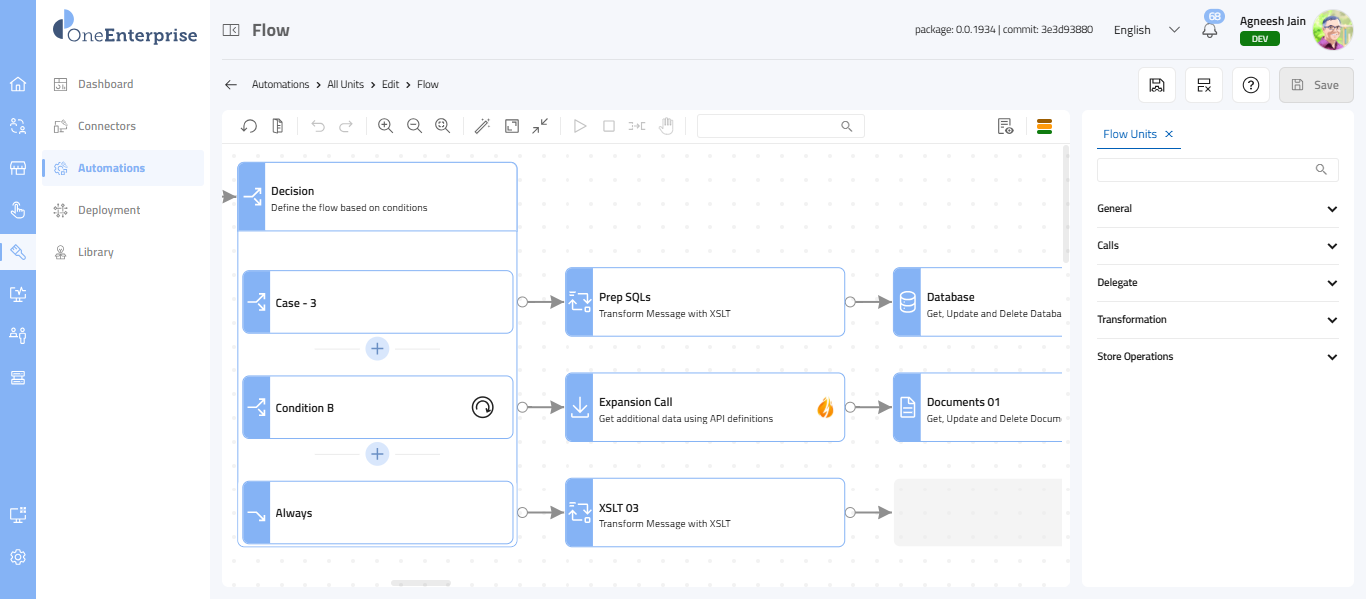
Task: Click the refresh flow icon in toolbar
Action: pyautogui.click(x=250, y=126)
